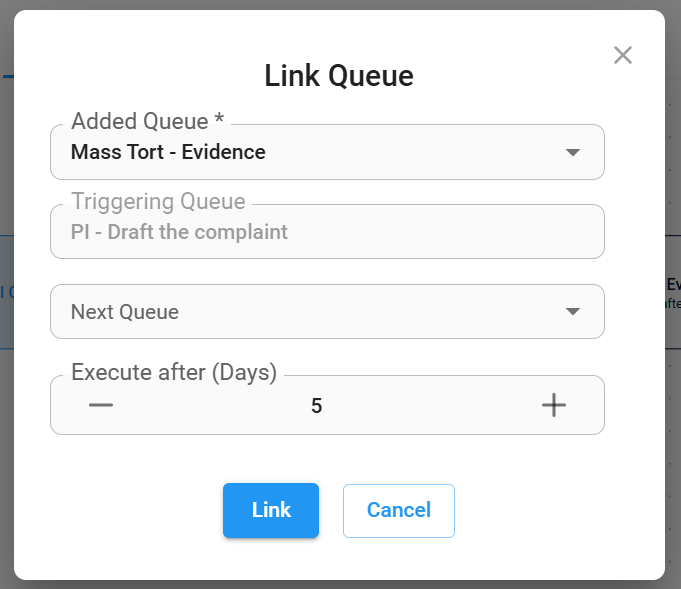Viewport: 681px width, 589px height.
Task: Click the Link Queue dialog title
Action: click(x=339, y=76)
